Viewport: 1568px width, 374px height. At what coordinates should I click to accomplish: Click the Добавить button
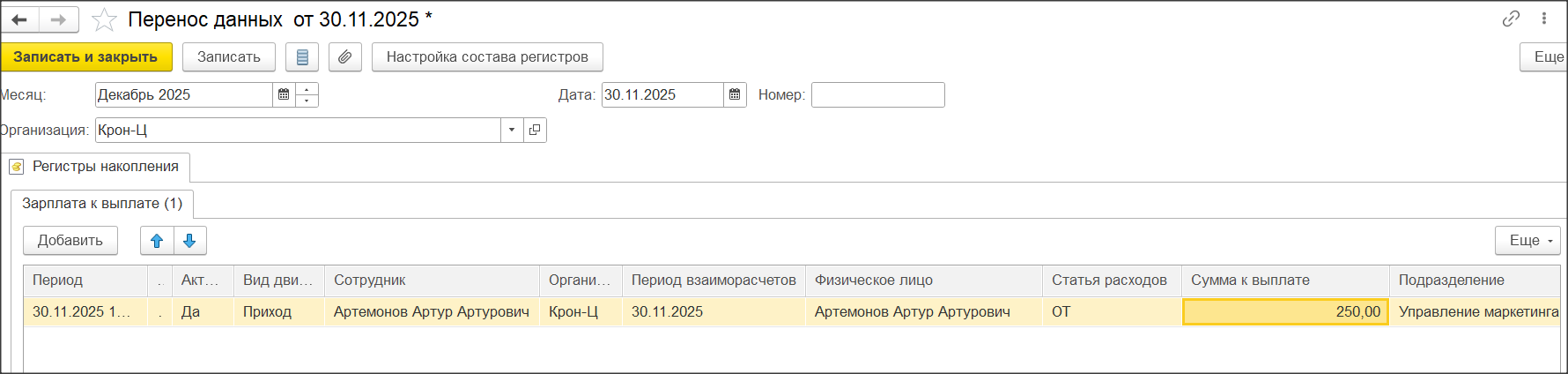[70, 241]
